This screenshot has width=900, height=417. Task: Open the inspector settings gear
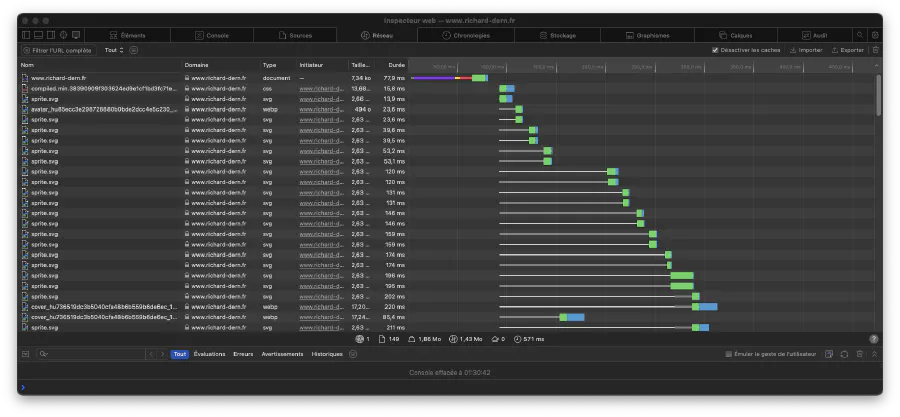click(874, 35)
